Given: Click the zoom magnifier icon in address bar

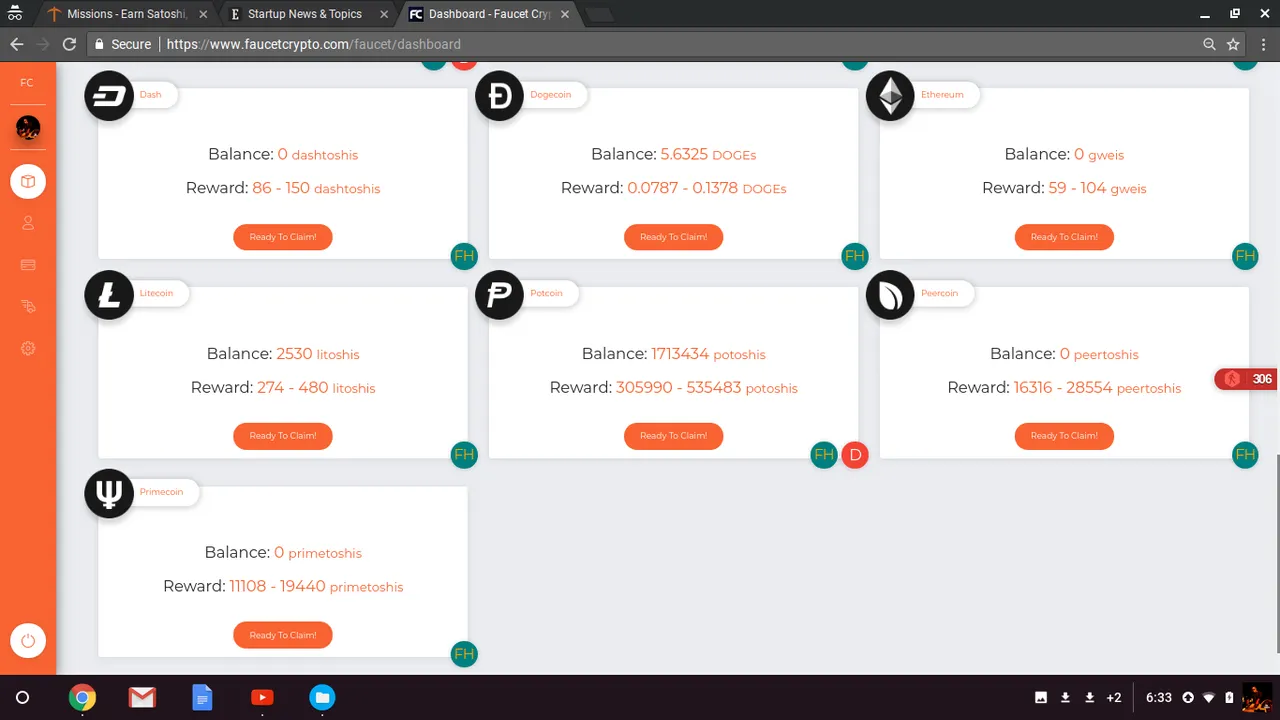Looking at the screenshot, I should (x=1209, y=44).
